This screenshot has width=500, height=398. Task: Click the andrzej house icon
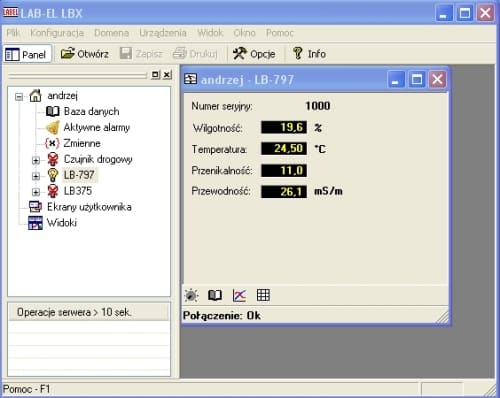tap(35, 96)
